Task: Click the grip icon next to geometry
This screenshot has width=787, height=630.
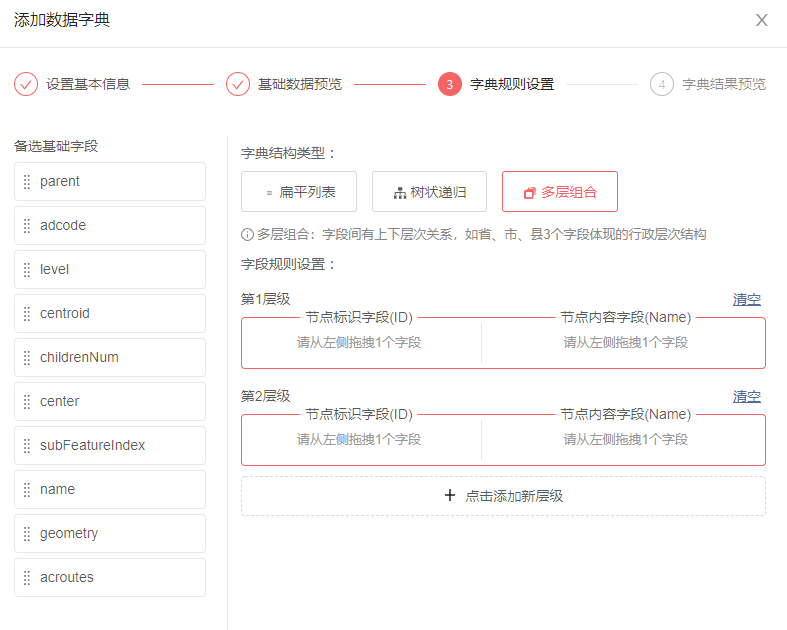Action: click(27, 534)
